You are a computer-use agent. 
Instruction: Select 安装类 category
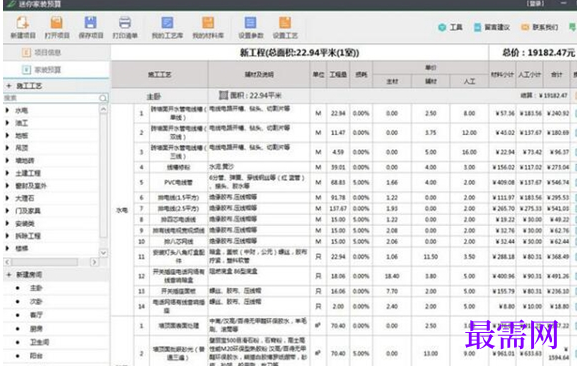pyautogui.click(x=25, y=223)
